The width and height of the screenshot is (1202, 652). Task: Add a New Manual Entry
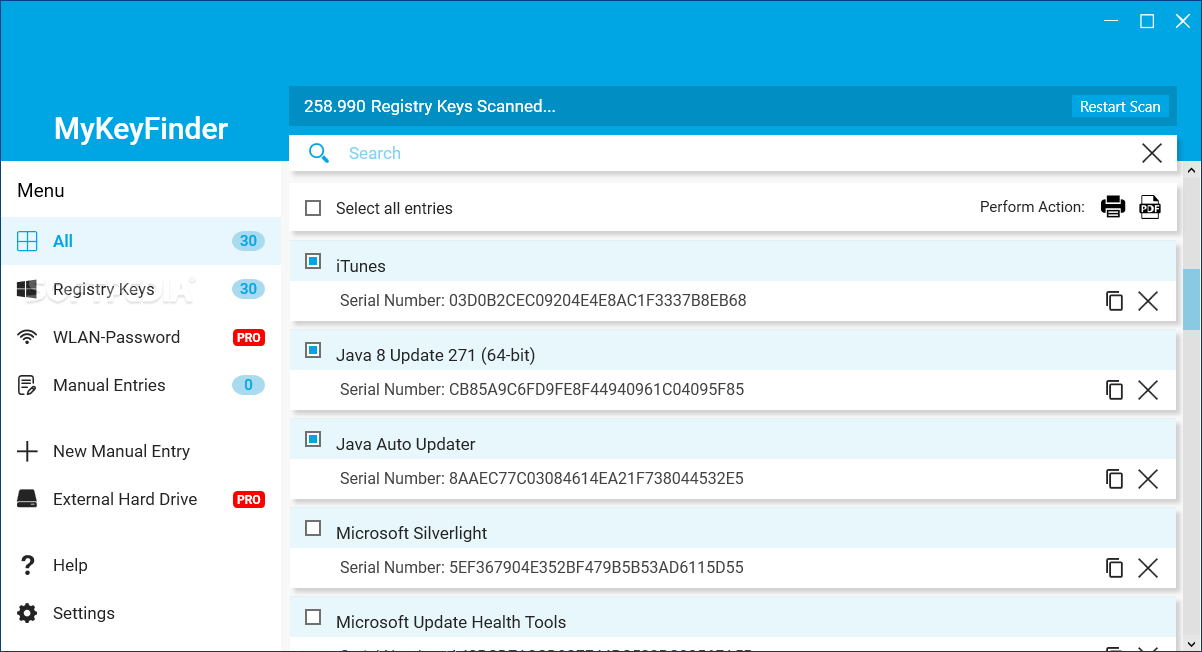(121, 451)
